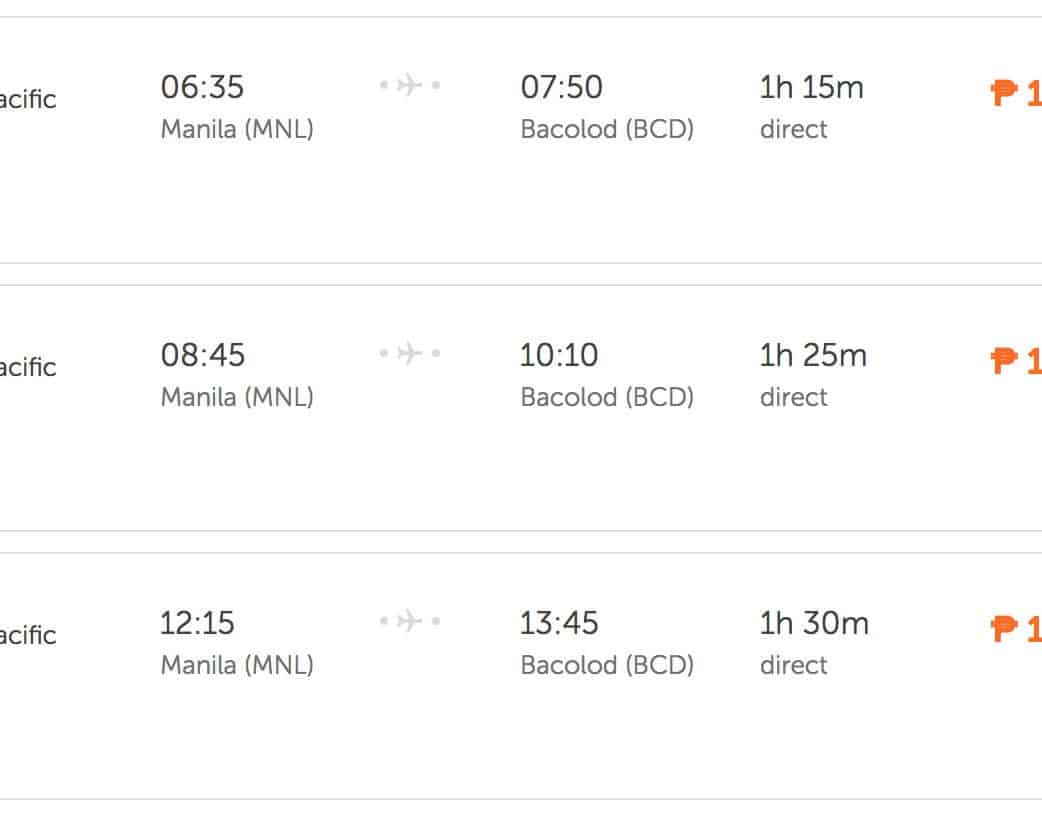
Task: Click the airline name on the 12:15 flight
Action: (28, 635)
